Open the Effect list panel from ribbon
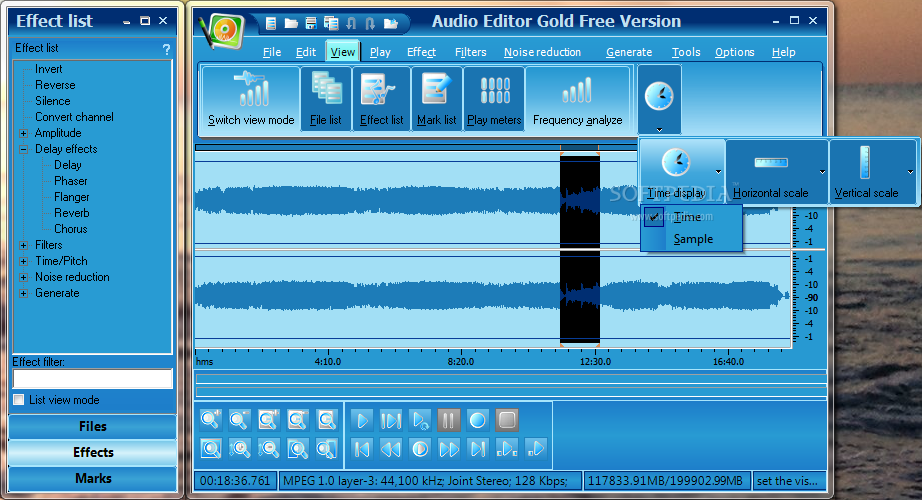Viewport: 922px width, 500px height. pos(381,98)
